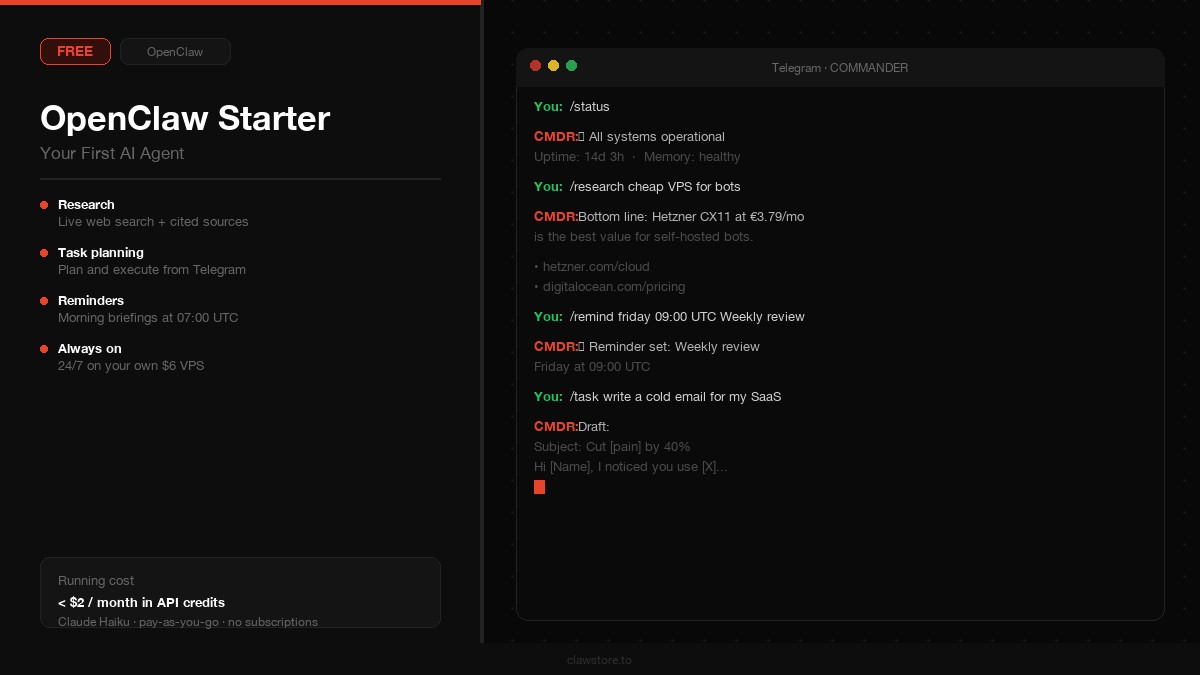Click the 'Running cost' label

click(96, 581)
